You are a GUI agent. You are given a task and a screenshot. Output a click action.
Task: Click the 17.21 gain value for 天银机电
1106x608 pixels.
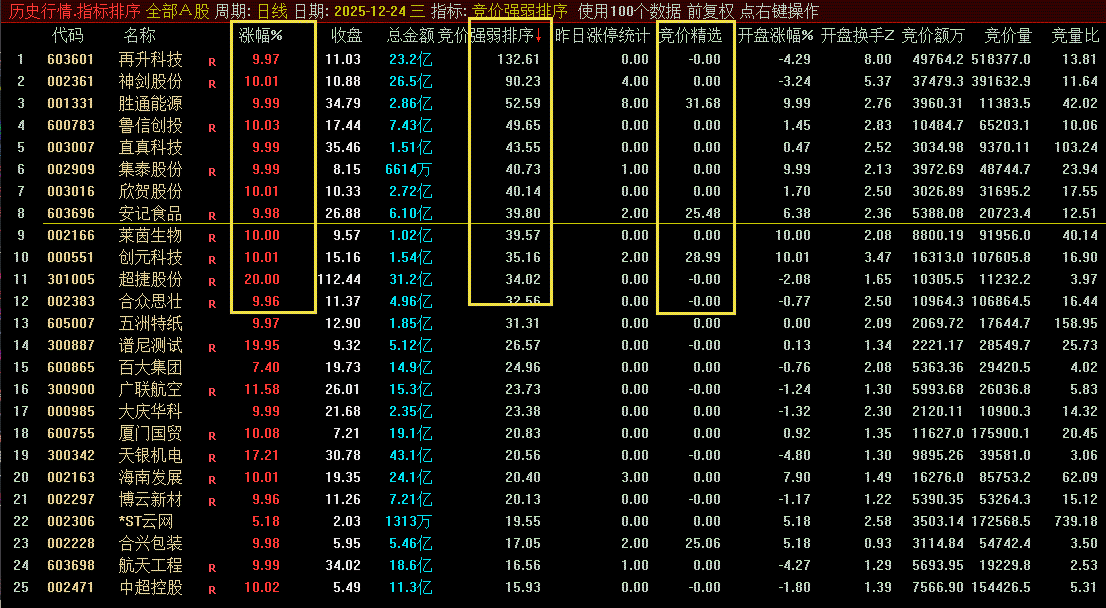(262, 455)
